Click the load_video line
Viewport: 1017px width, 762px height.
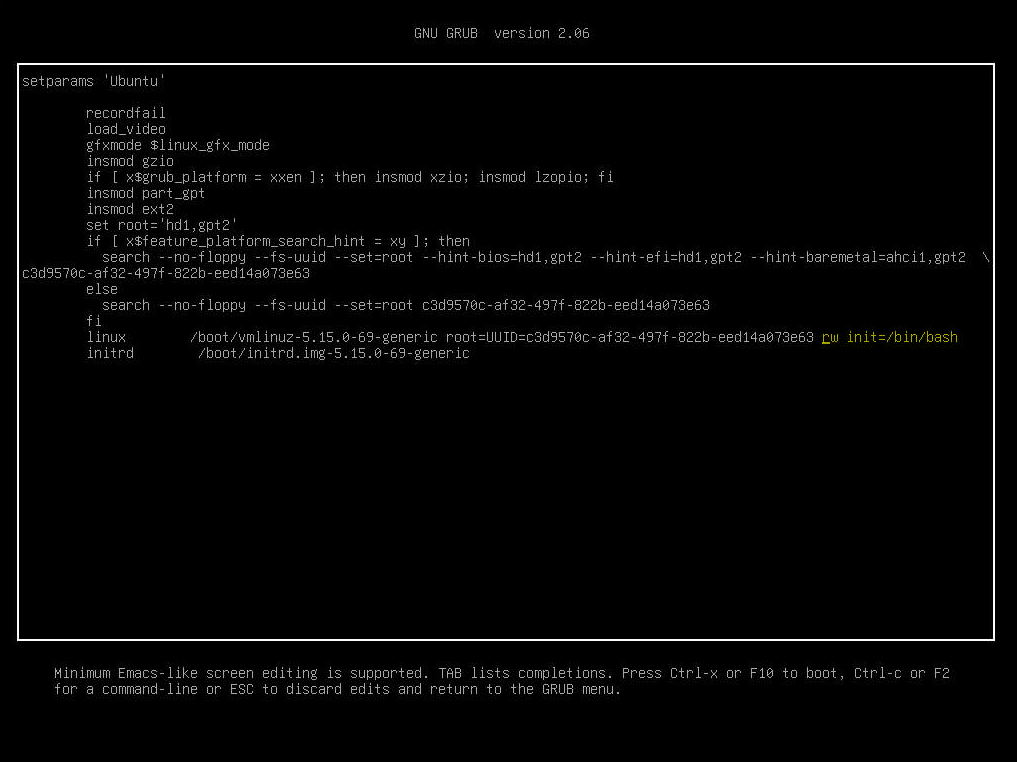(126, 129)
